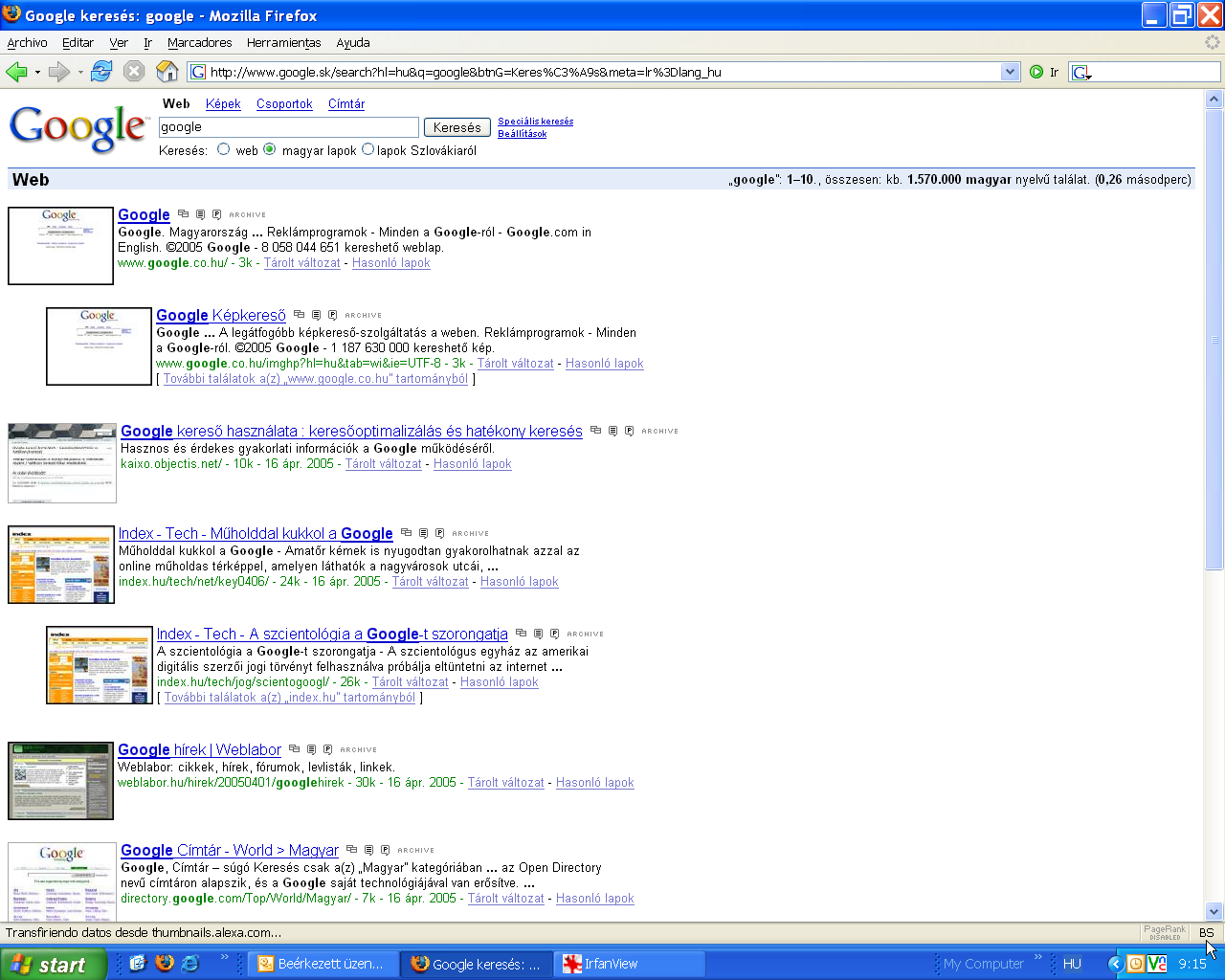Image resolution: width=1225 pixels, height=980 pixels.
Task: Open Tárolt változat for weblabor.hu result
Action: (505, 782)
